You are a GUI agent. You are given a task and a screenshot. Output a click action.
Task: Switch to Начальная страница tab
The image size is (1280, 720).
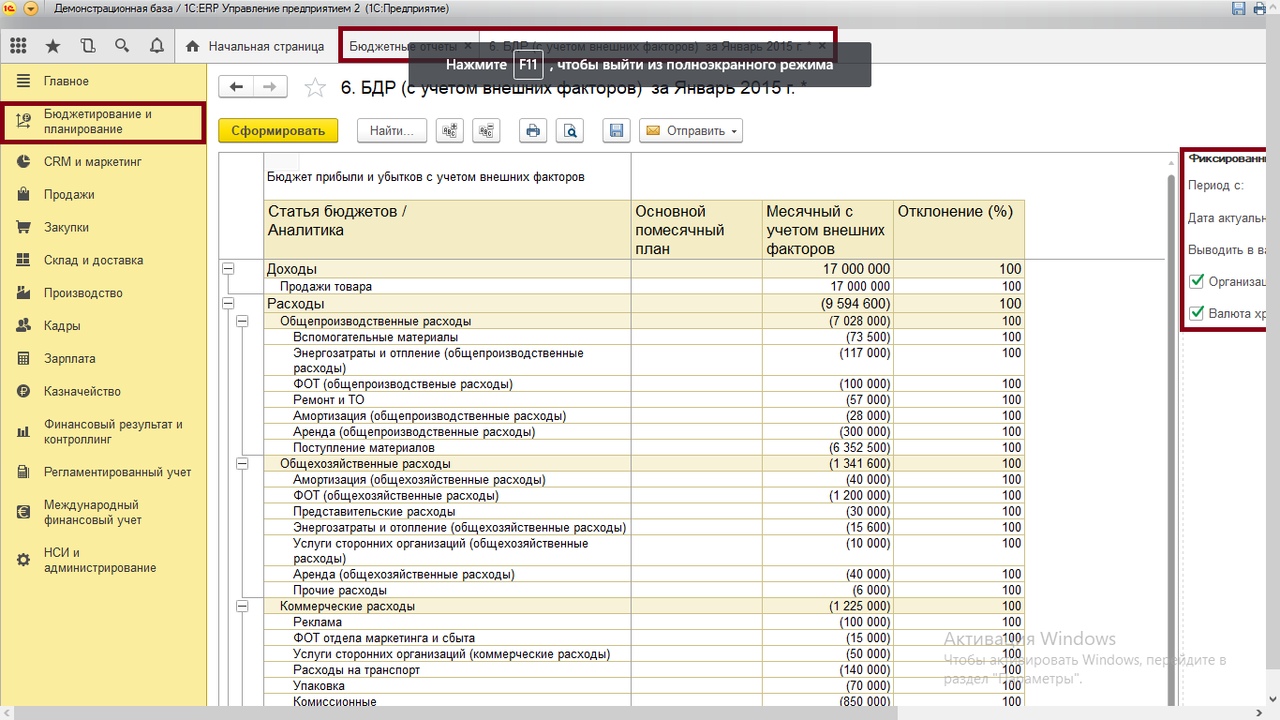coord(256,46)
